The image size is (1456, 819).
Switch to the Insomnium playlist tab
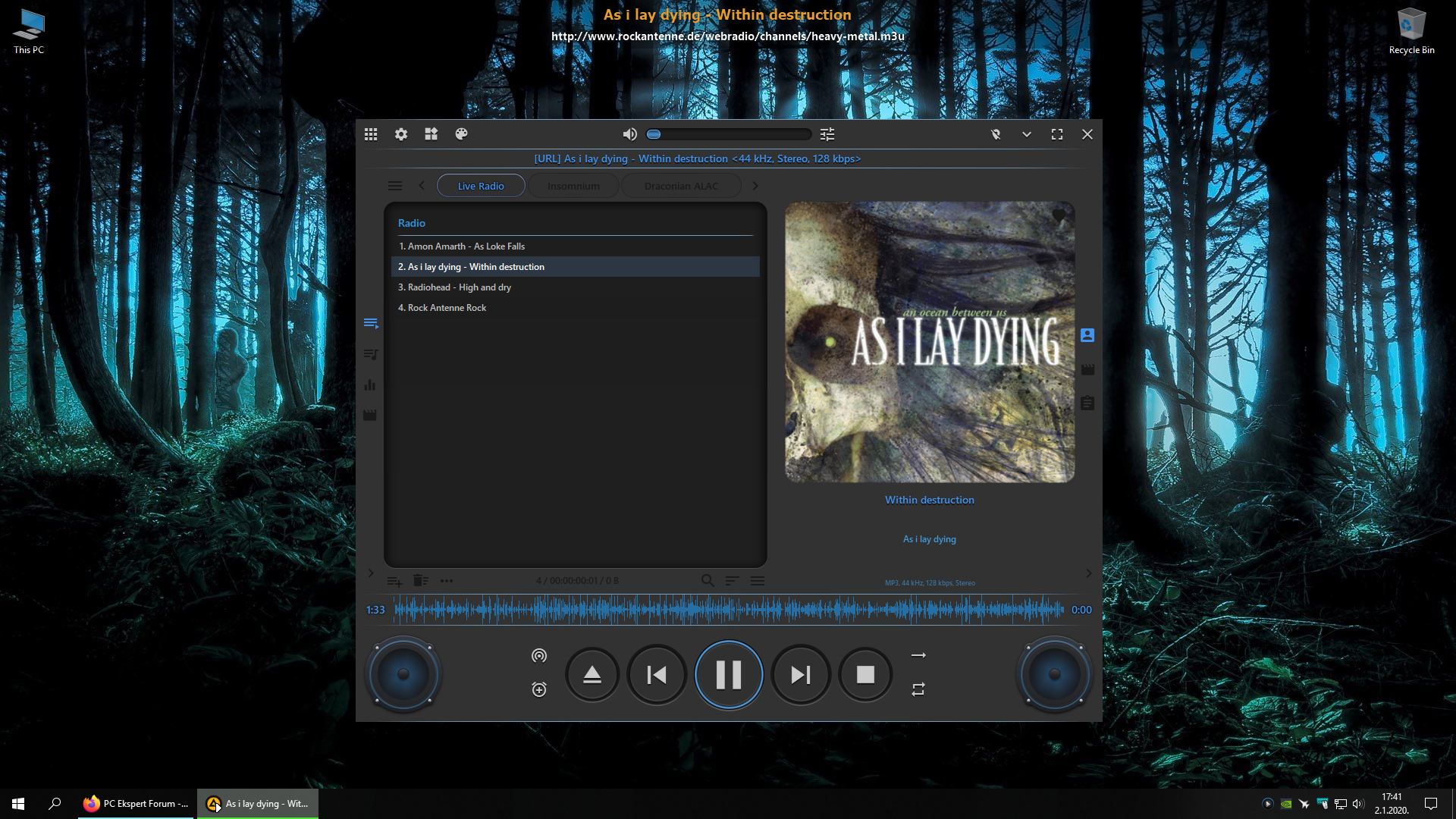pos(573,186)
